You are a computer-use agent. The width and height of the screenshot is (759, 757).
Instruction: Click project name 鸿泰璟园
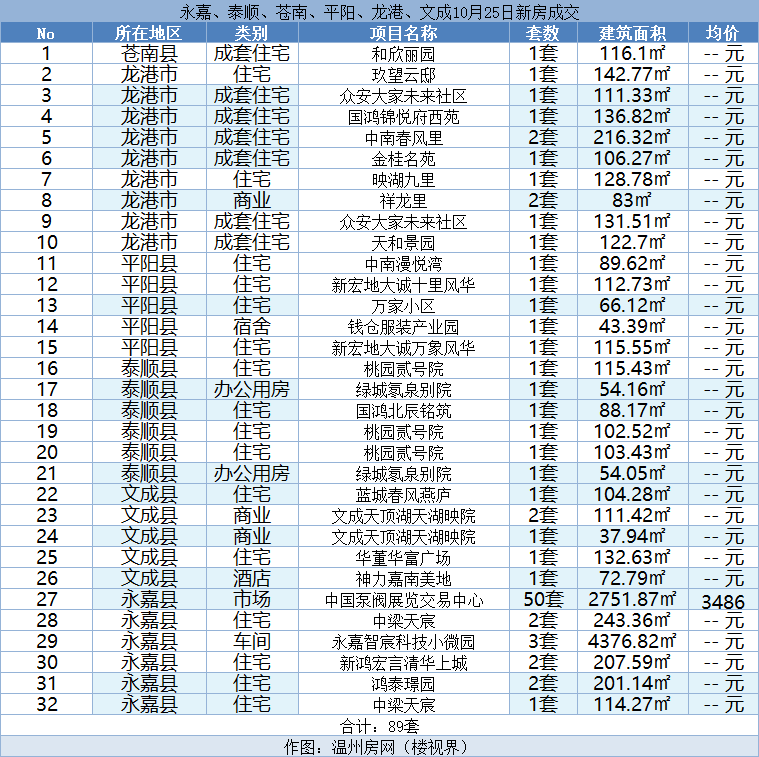coord(403,683)
